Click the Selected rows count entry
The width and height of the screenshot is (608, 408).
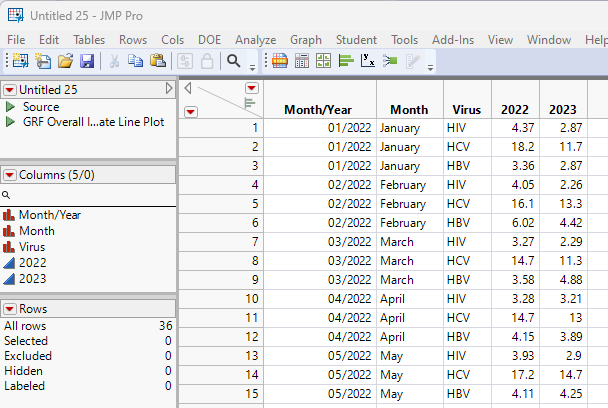click(x=88, y=341)
